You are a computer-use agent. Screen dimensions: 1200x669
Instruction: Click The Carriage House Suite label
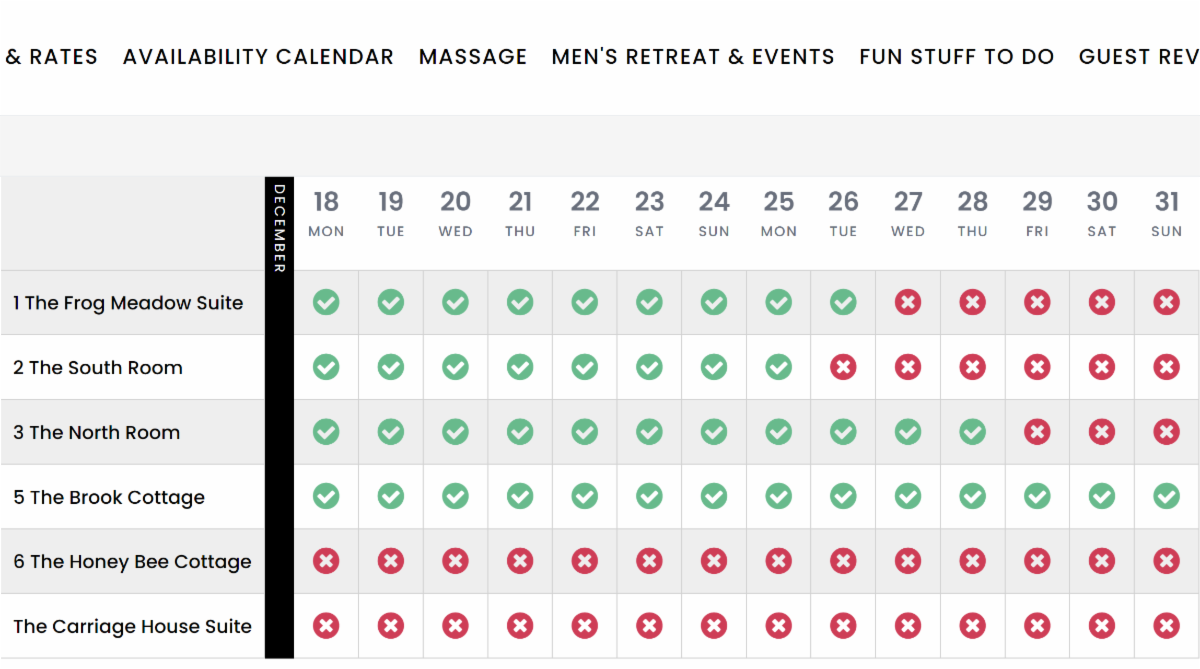click(x=132, y=627)
